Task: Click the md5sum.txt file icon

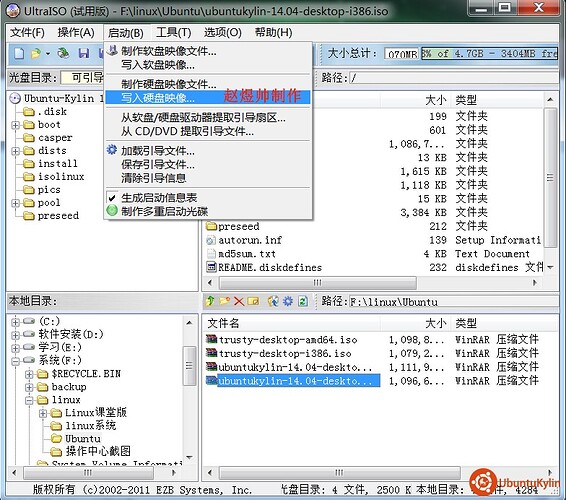Action: click(x=211, y=254)
